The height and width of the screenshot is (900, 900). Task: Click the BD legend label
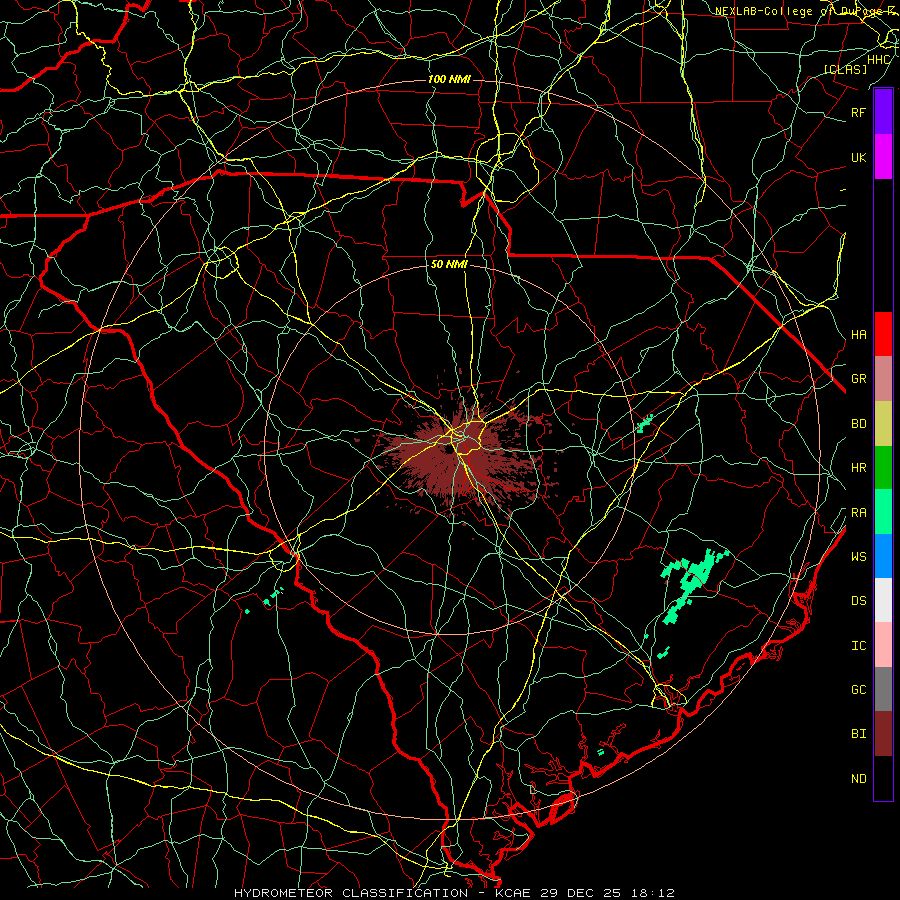pos(858,424)
